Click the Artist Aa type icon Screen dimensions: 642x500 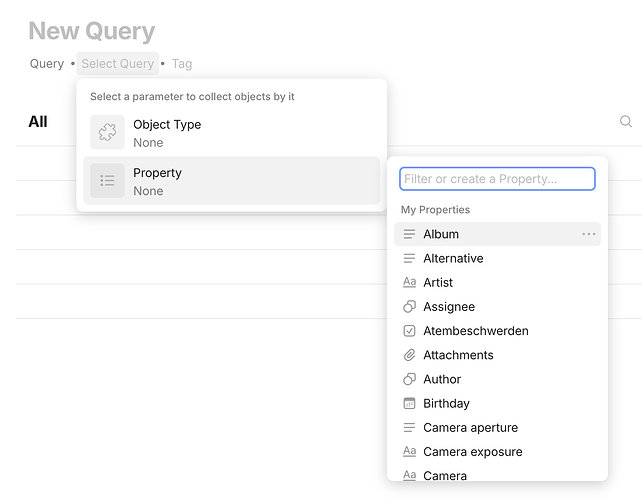pyautogui.click(x=409, y=283)
